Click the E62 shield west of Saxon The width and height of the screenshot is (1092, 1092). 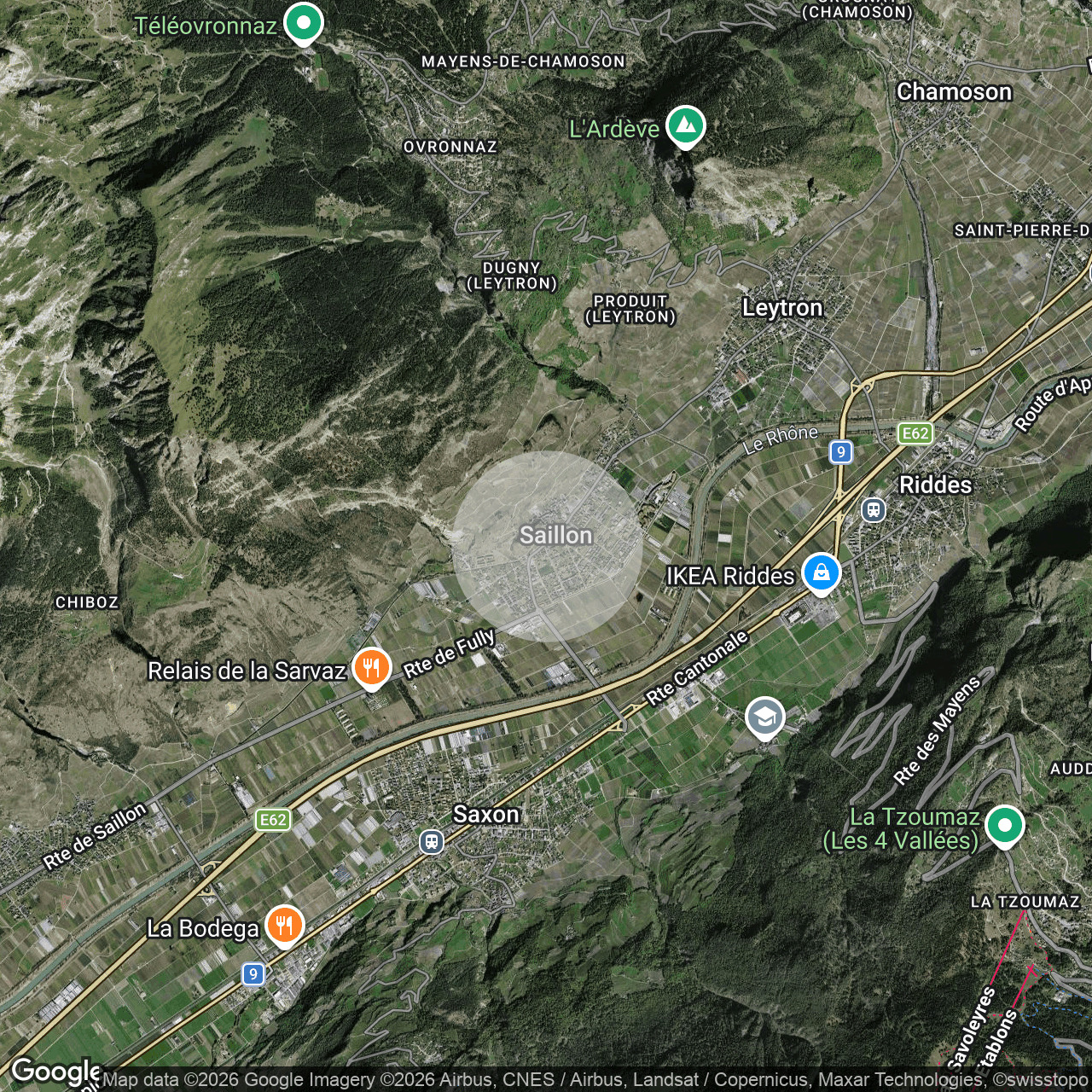point(273,820)
